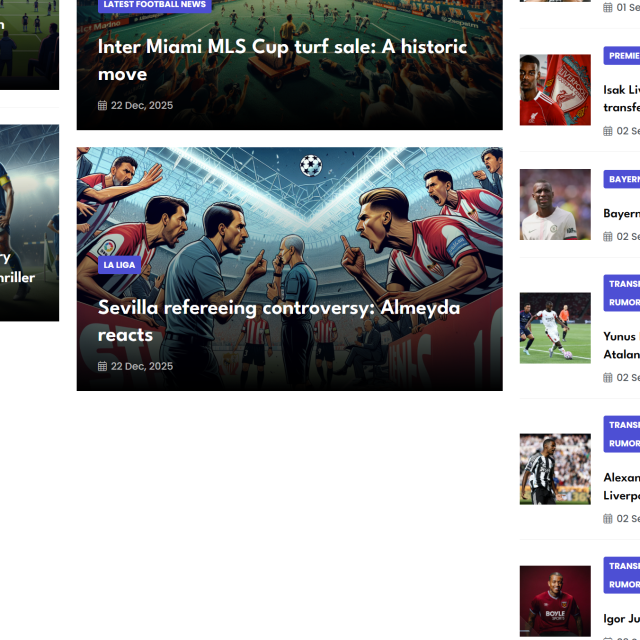This screenshot has height=640, width=640.
Task: Open the Bayern player thumbnail image
Action: click(x=555, y=205)
